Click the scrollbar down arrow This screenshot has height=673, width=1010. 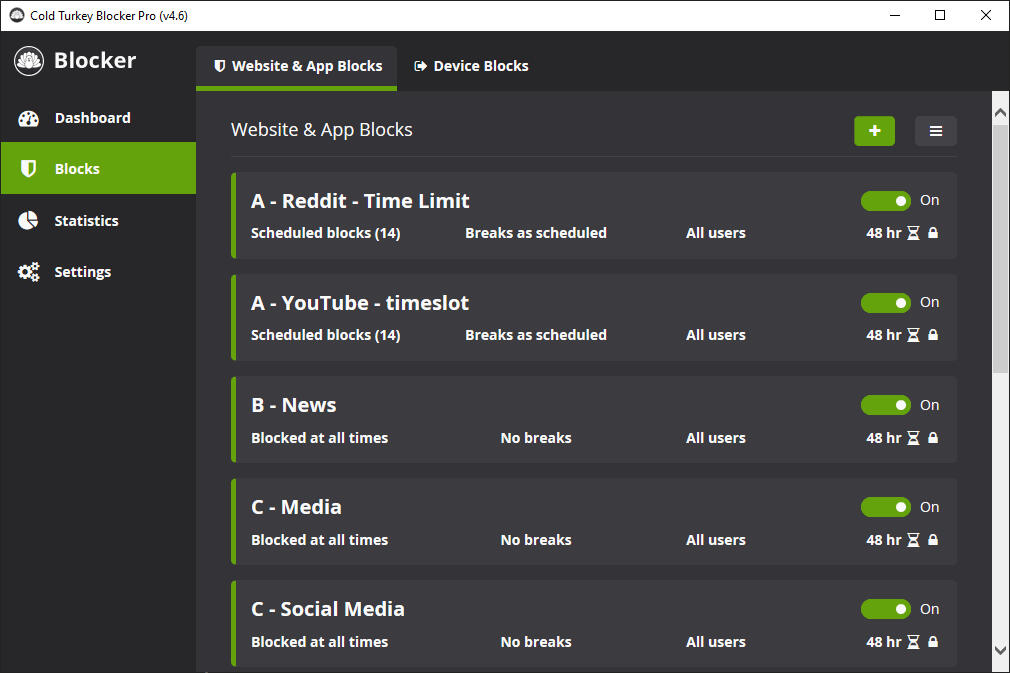click(x=1000, y=651)
